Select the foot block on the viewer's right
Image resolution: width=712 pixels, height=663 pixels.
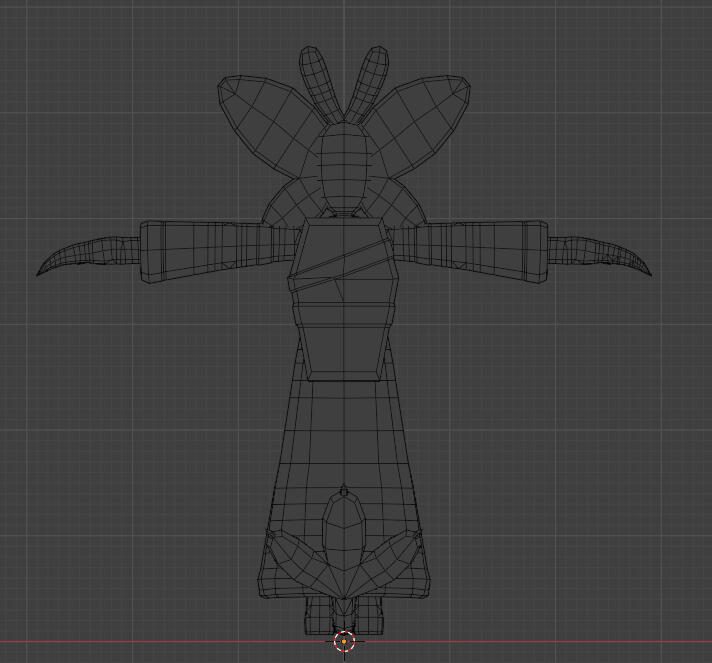(369, 616)
